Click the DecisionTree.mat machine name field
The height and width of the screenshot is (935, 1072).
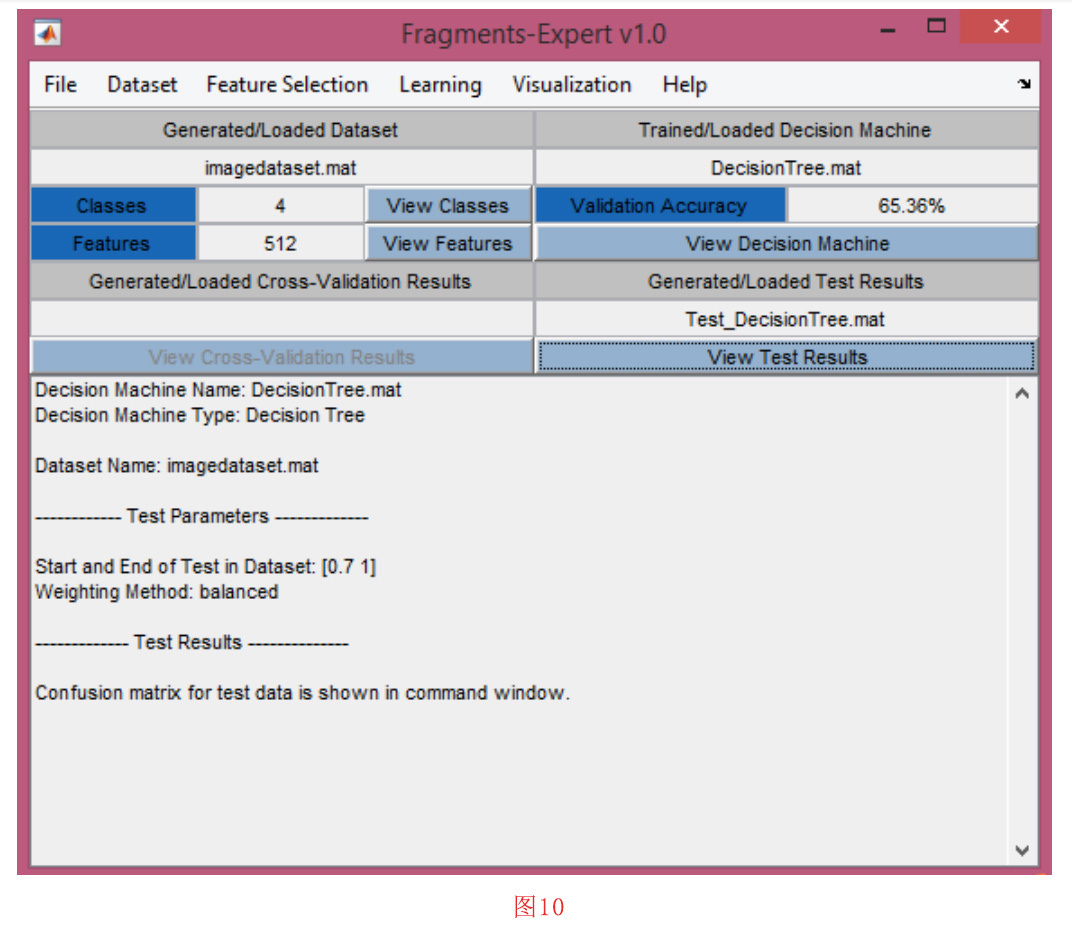point(787,168)
